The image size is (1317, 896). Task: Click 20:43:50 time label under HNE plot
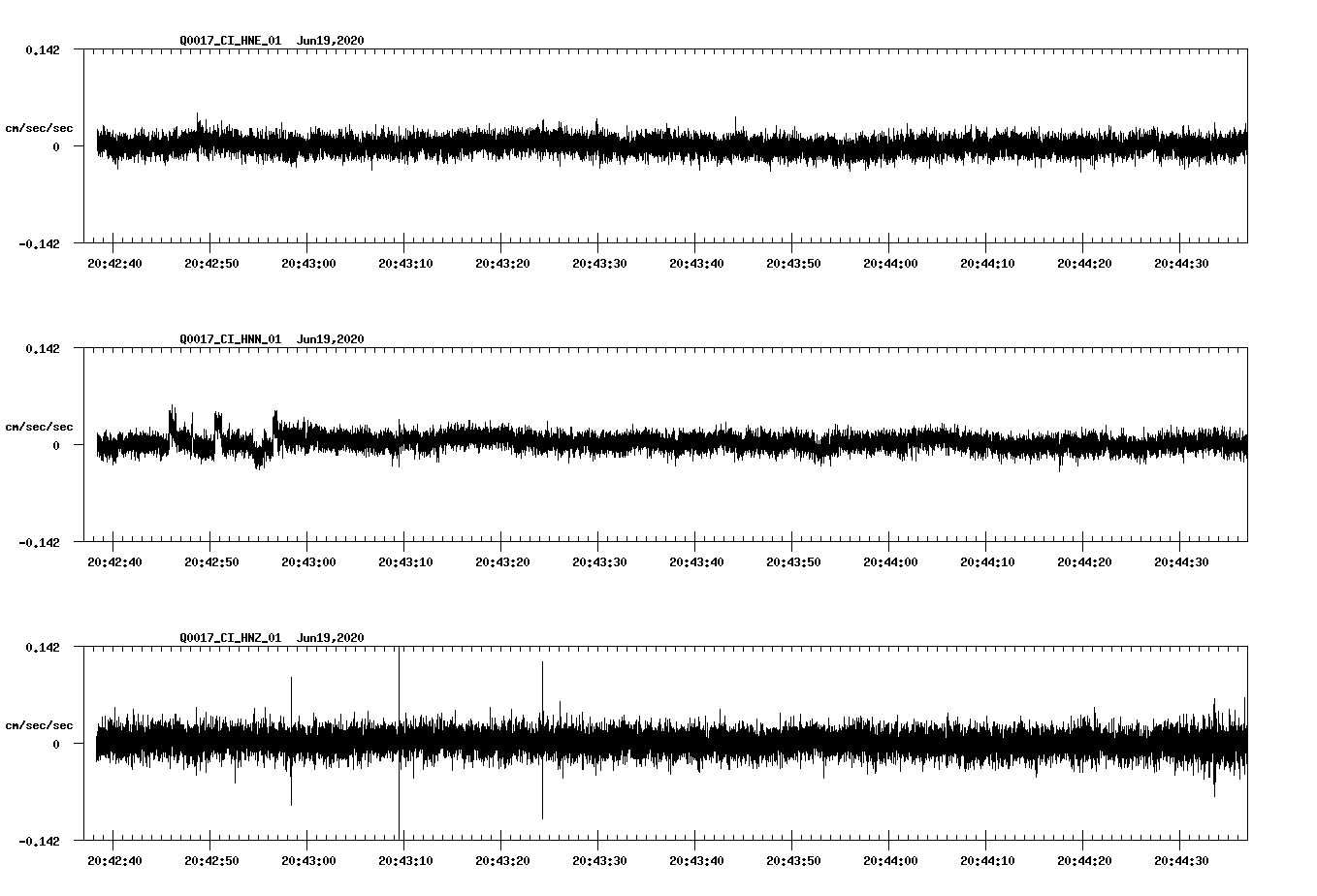[x=793, y=264]
